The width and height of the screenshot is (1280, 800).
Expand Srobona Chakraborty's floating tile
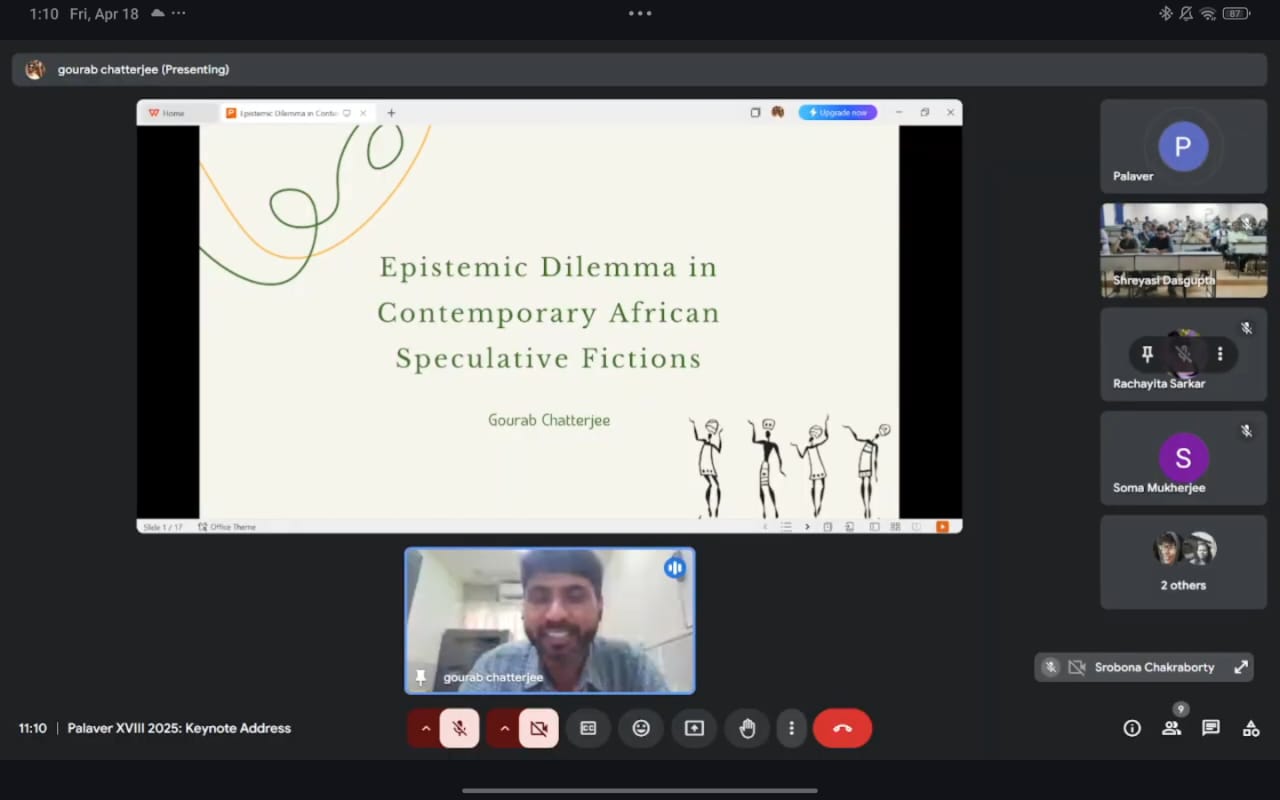click(1241, 667)
